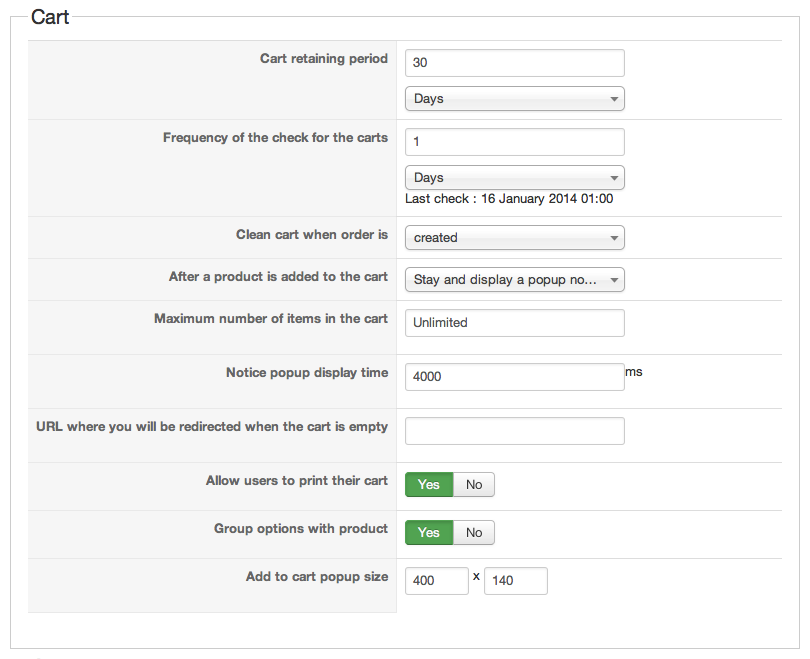Select No for Allow users to print cart
Screen dimensions: 810x659
point(474,485)
